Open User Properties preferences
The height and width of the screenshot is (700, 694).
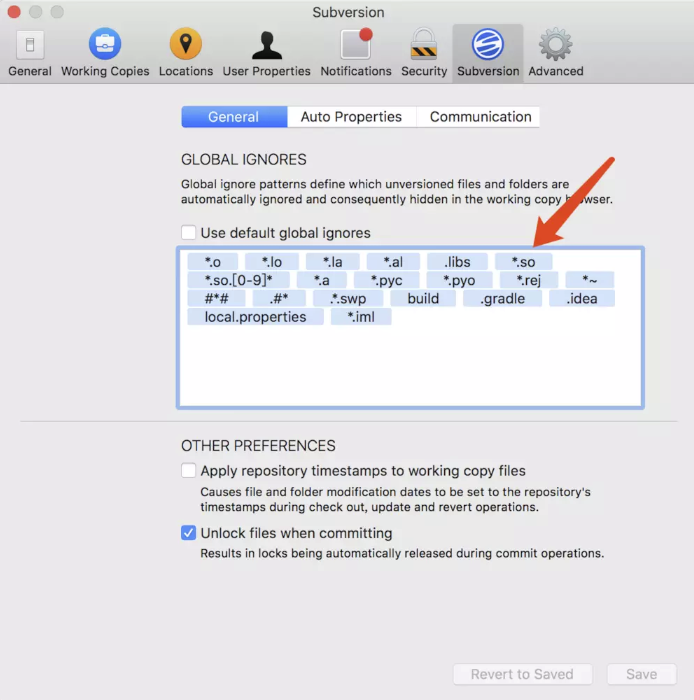tap(266, 52)
